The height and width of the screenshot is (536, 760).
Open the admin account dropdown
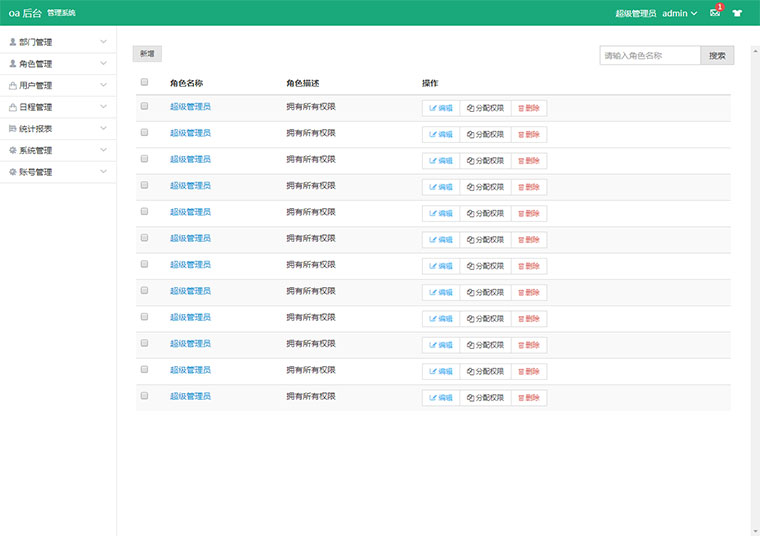pos(680,13)
